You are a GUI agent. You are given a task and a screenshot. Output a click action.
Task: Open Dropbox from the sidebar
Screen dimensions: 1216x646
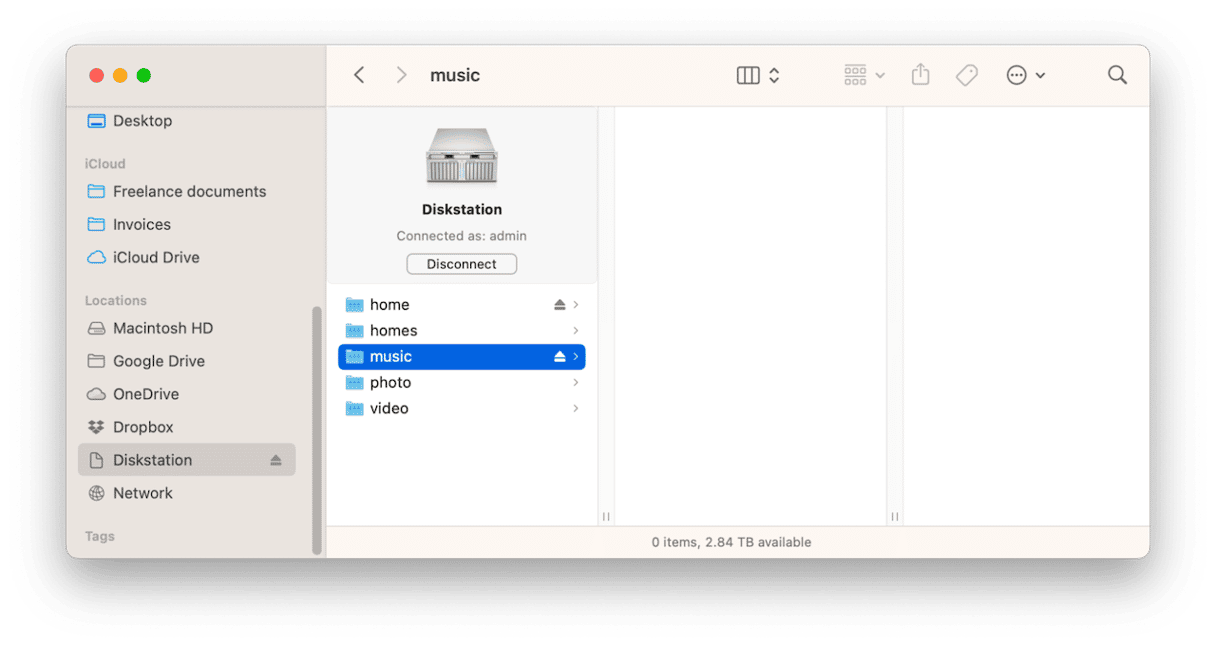[144, 427]
